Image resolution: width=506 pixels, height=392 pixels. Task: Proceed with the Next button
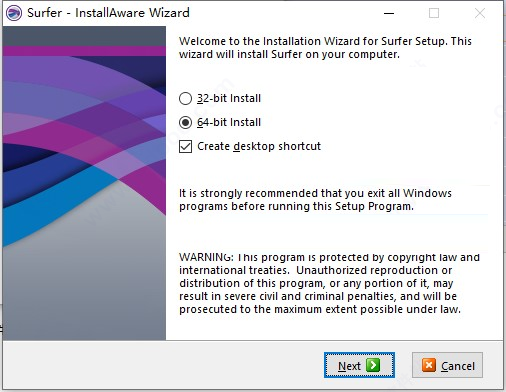pos(359,365)
